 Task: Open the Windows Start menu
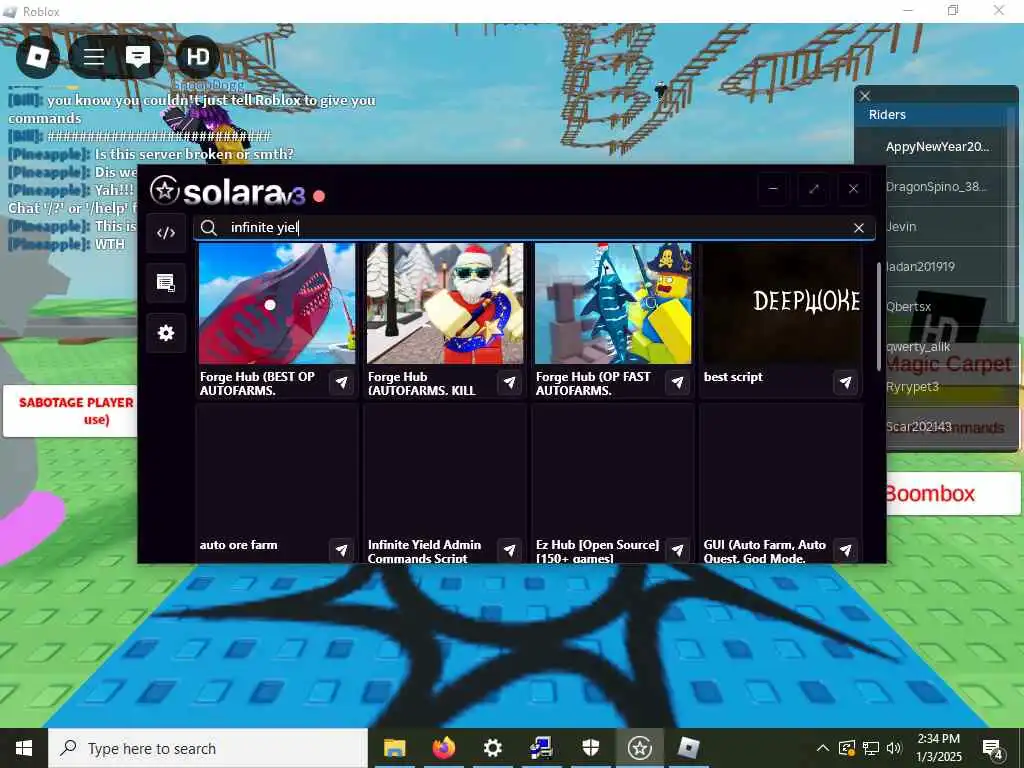tap(24, 748)
